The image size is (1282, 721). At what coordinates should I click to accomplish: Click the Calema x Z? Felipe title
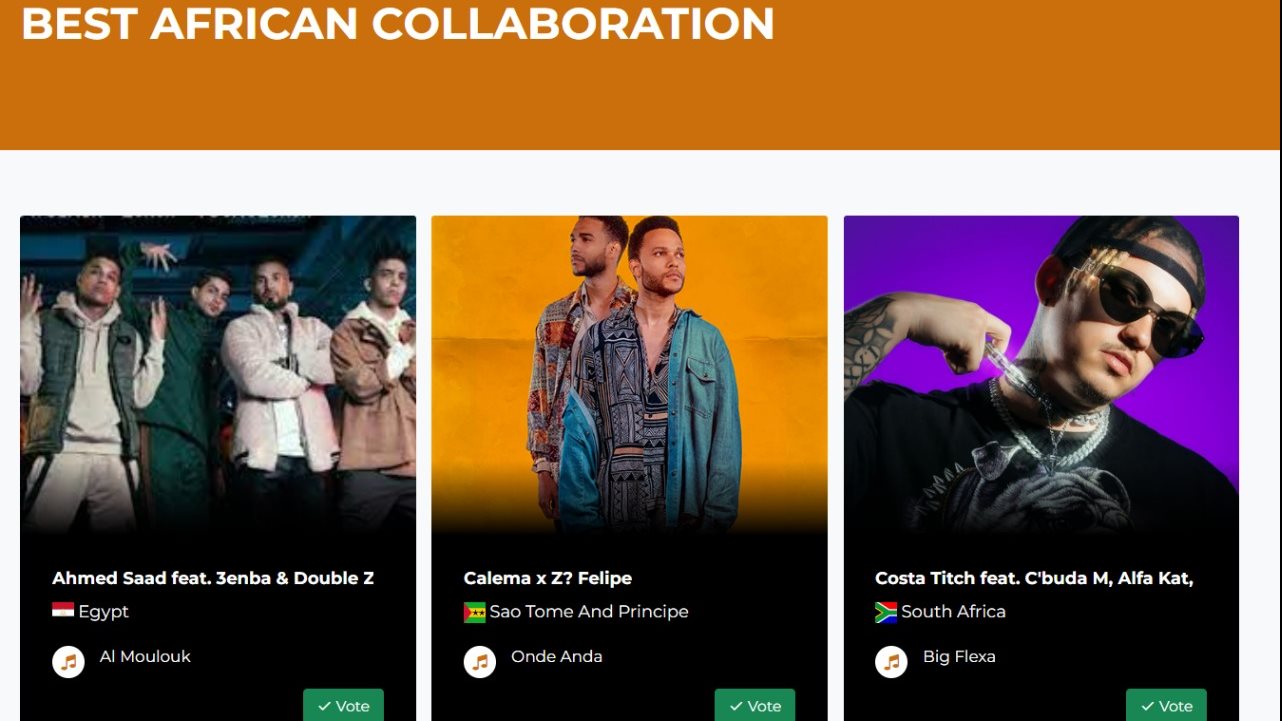[x=548, y=578]
